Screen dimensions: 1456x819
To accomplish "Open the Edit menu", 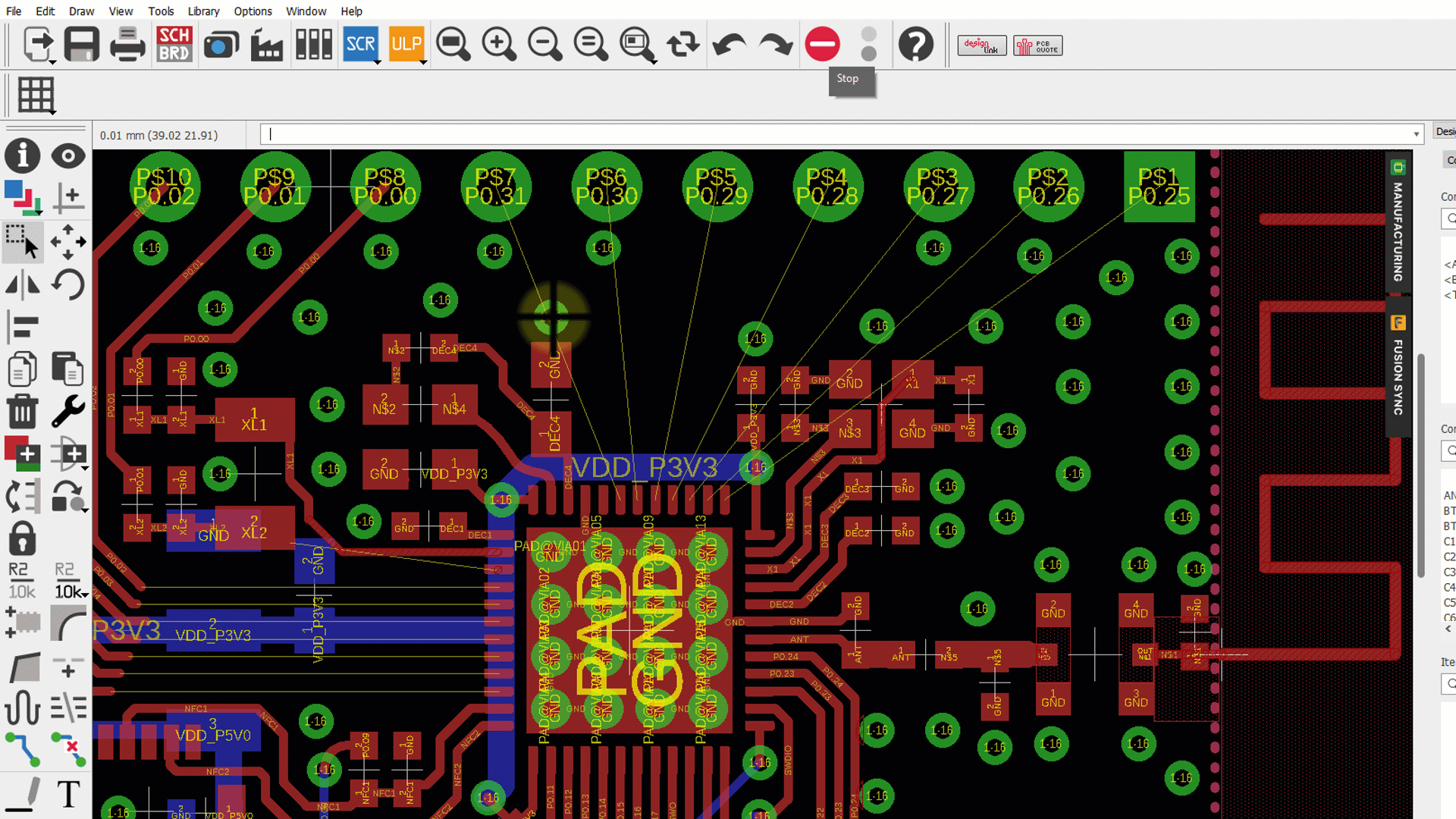I will [45, 11].
